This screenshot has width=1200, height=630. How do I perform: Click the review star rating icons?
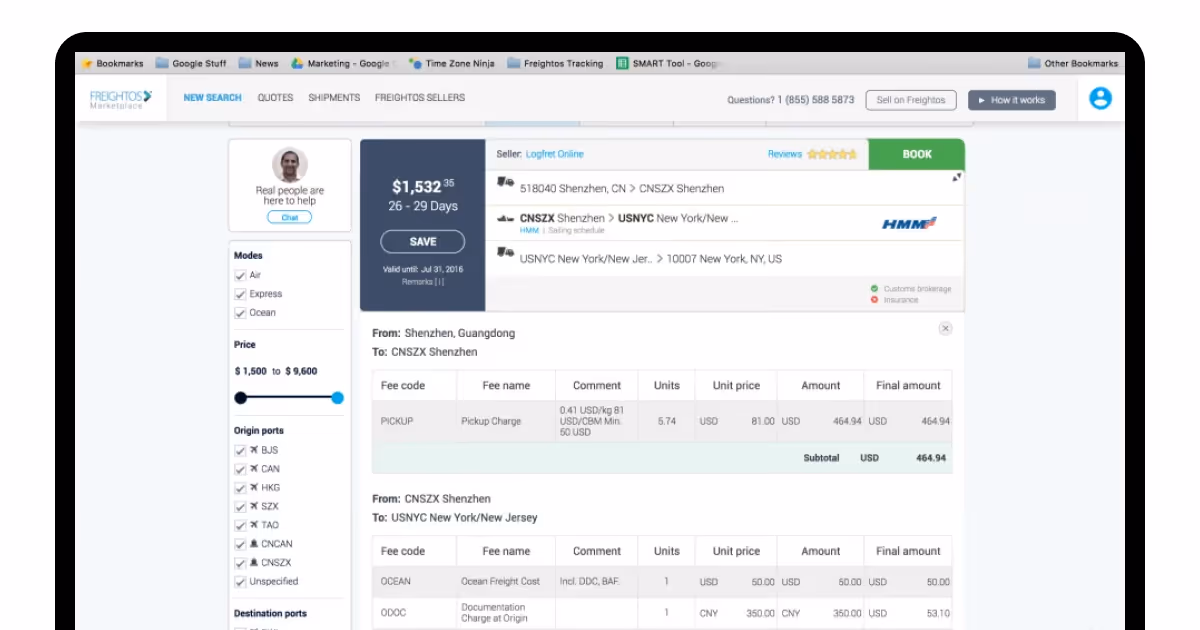pyautogui.click(x=832, y=154)
